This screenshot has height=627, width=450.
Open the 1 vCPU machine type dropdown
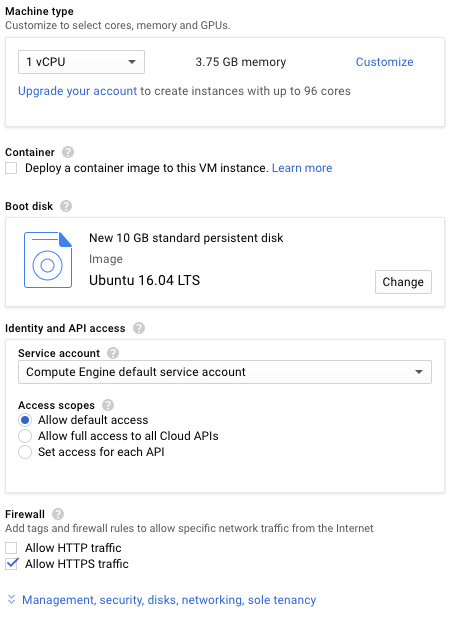tap(81, 62)
